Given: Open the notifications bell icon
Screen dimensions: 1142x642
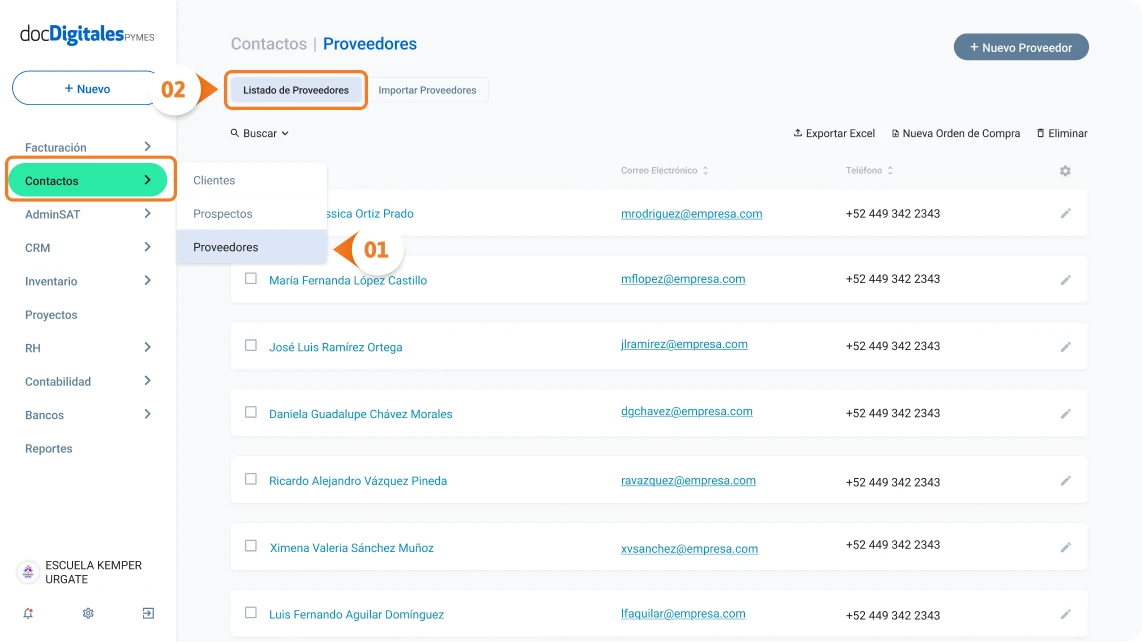Looking at the screenshot, I should coord(28,614).
